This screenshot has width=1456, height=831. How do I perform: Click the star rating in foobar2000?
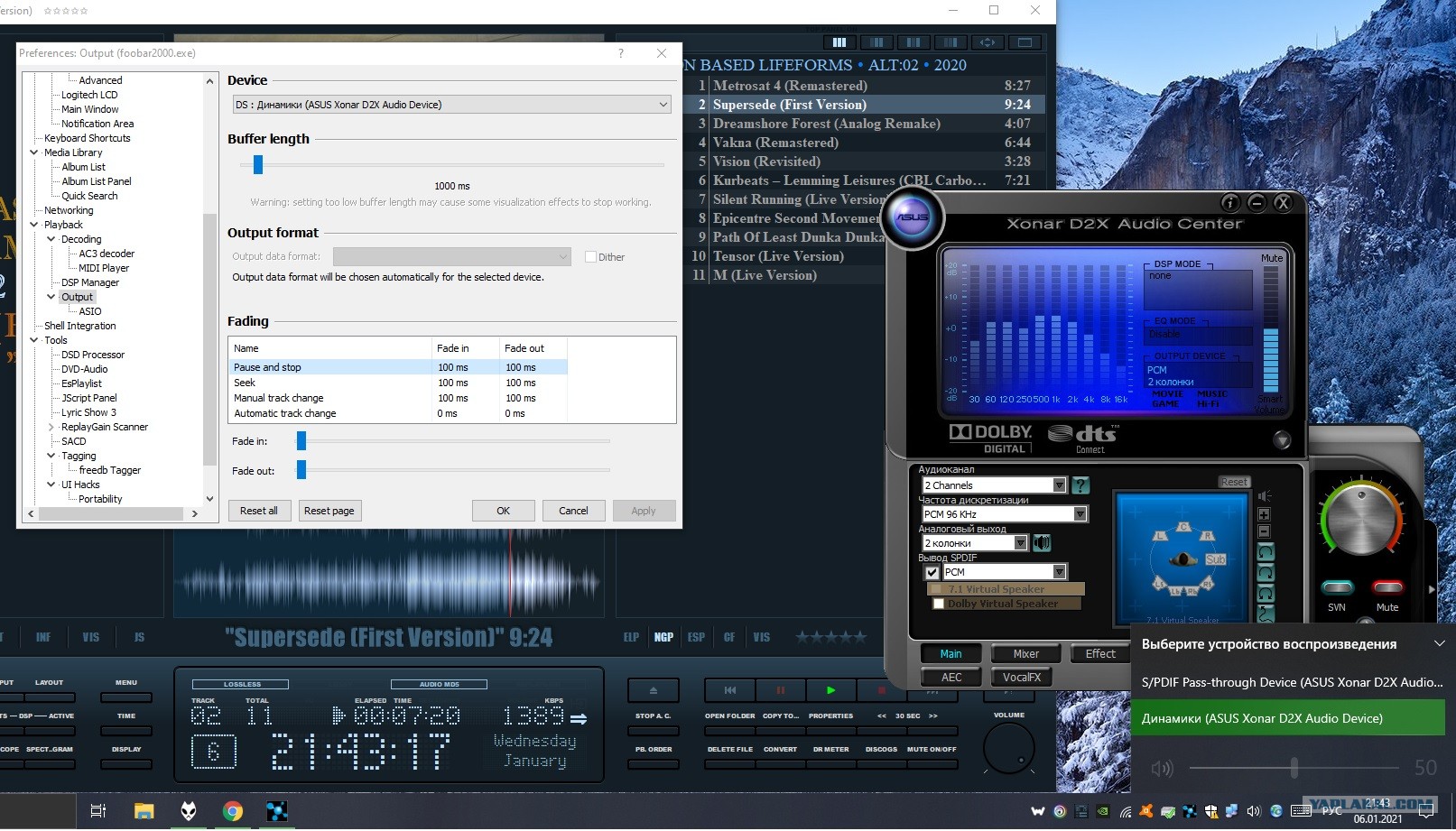[x=830, y=637]
